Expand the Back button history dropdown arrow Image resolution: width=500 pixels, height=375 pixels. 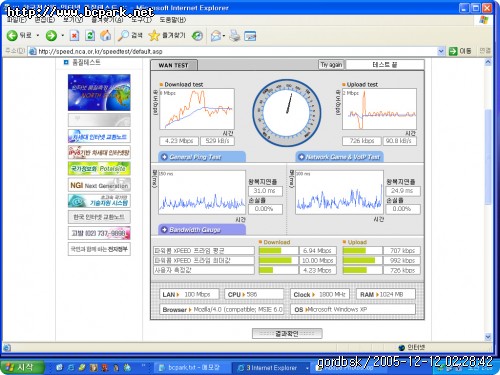pyautogui.click(x=38, y=35)
